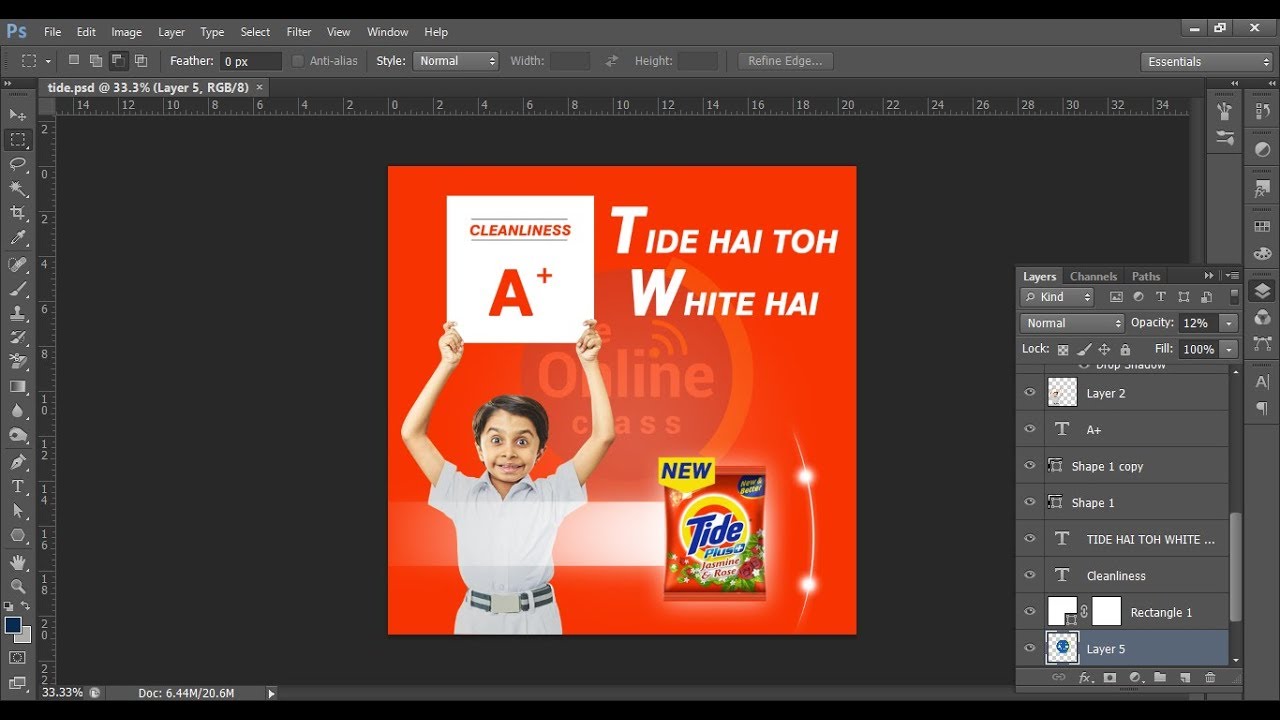
Task: Click the Layer 5 thumbnail
Action: [x=1062, y=648]
